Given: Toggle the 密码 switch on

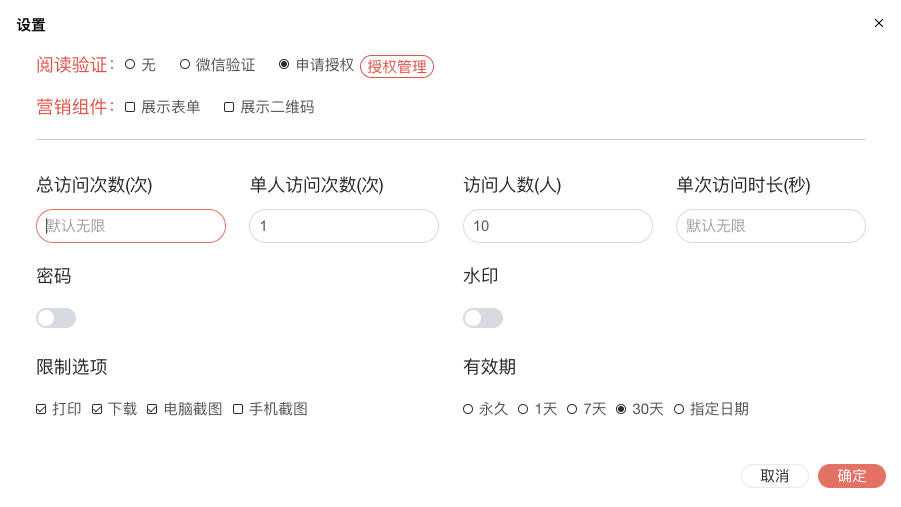Looking at the screenshot, I should [56, 318].
